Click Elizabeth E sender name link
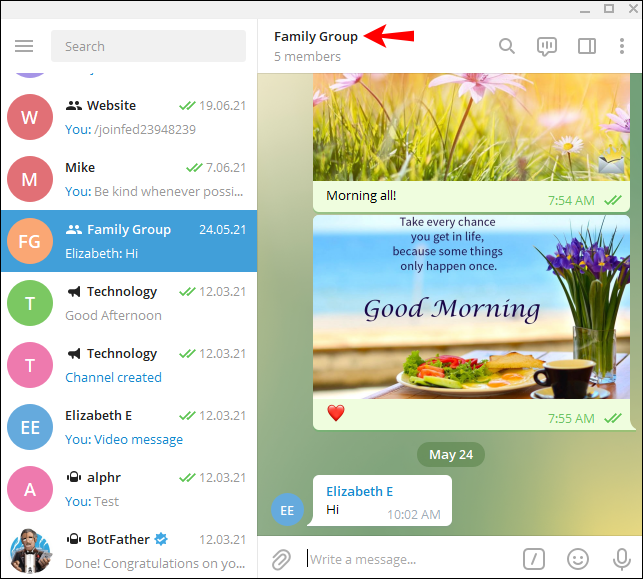 (359, 491)
